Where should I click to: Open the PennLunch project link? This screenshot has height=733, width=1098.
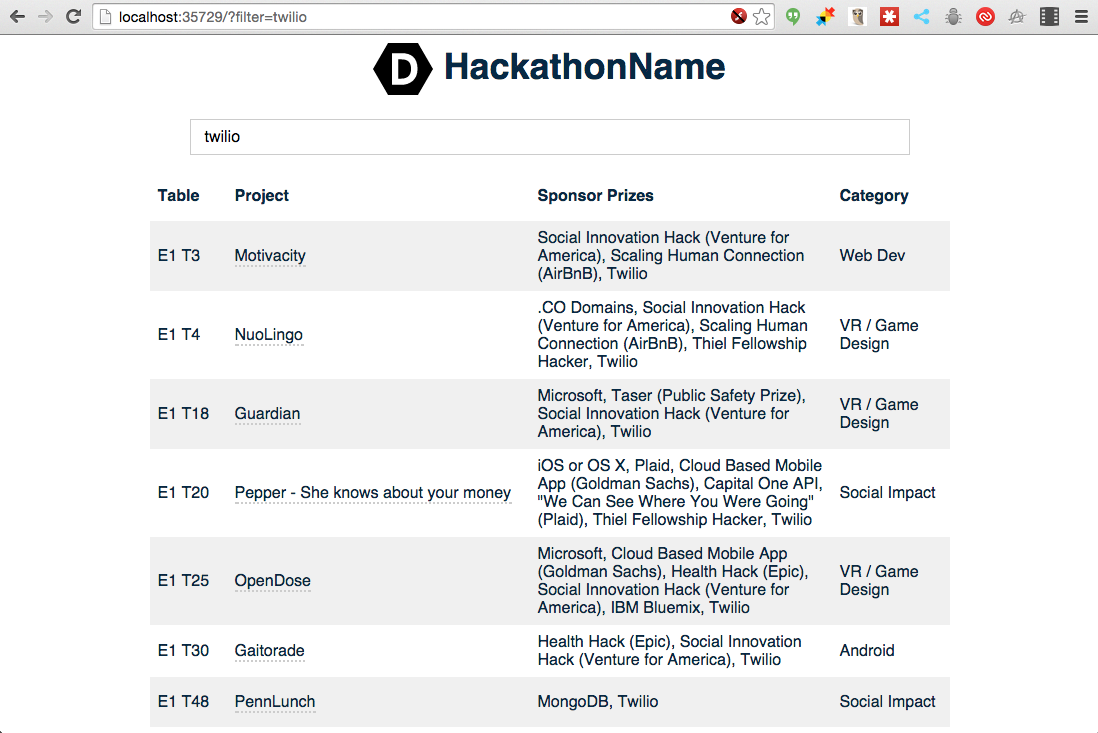tap(274, 702)
